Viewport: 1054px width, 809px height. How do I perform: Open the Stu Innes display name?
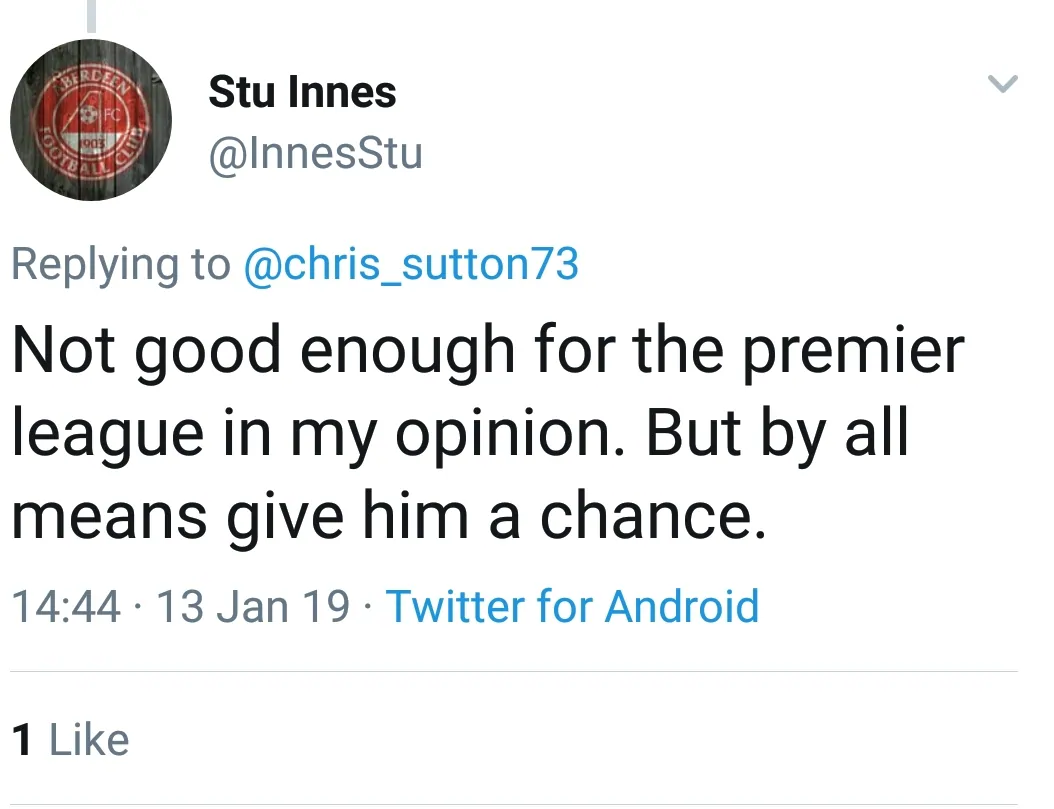tap(302, 93)
